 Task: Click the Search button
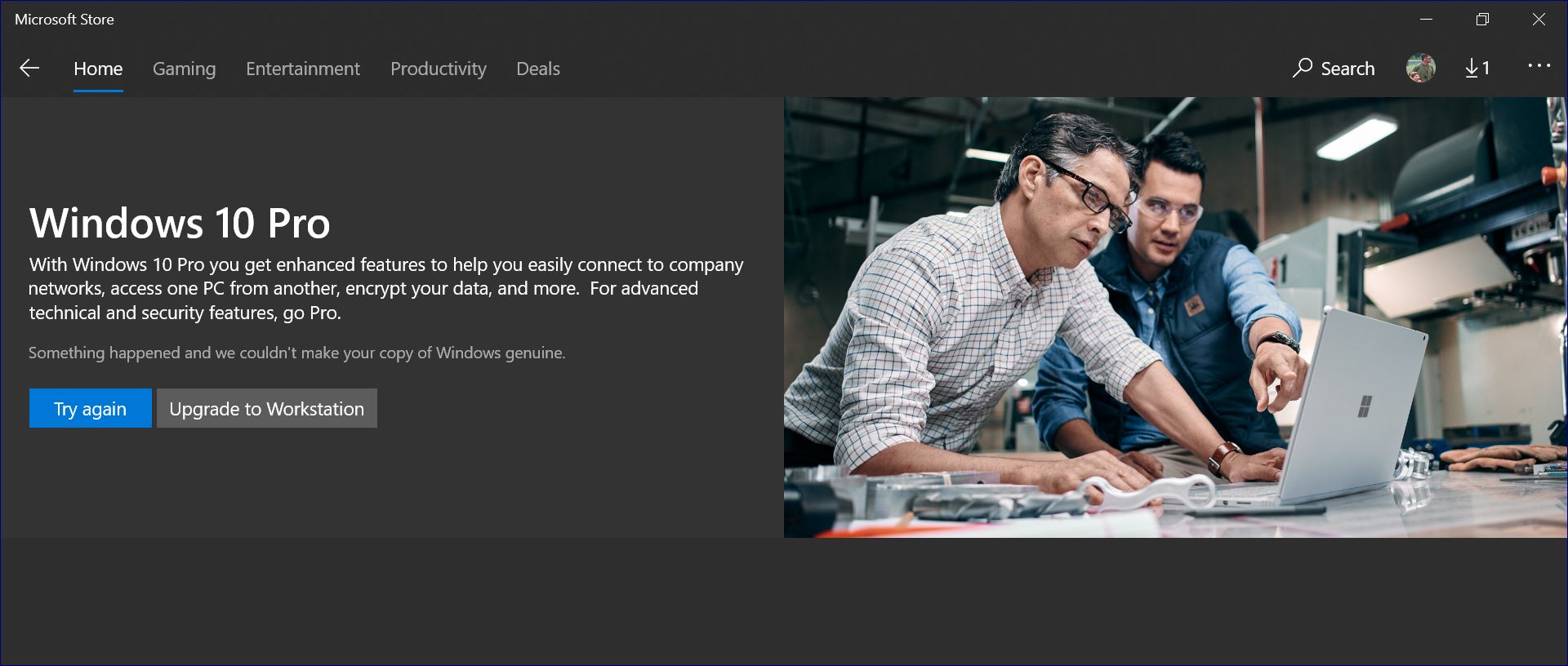pyautogui.click(x=1334, y=69)
